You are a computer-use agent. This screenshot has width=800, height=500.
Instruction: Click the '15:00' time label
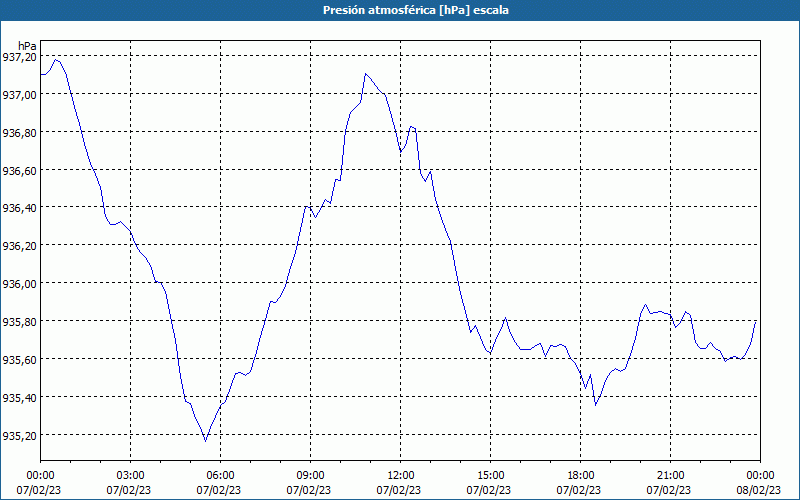tap(490, 476)
